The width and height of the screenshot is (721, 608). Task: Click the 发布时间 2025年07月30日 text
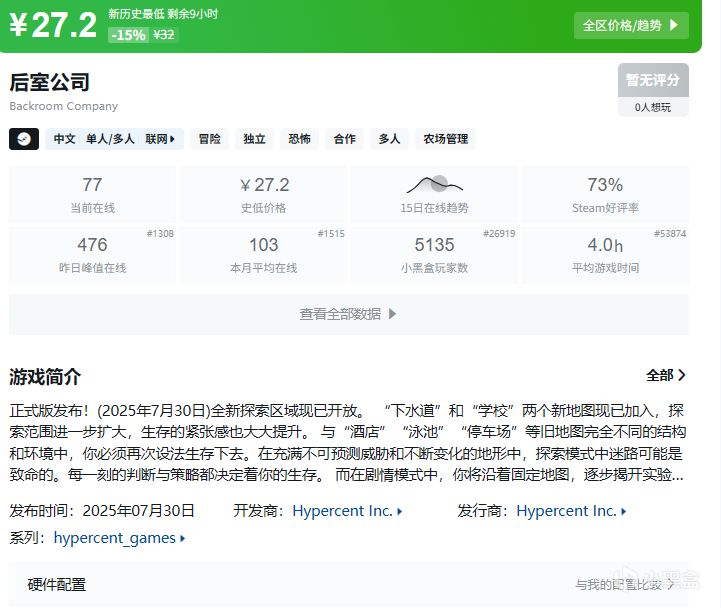coord(102,511)
